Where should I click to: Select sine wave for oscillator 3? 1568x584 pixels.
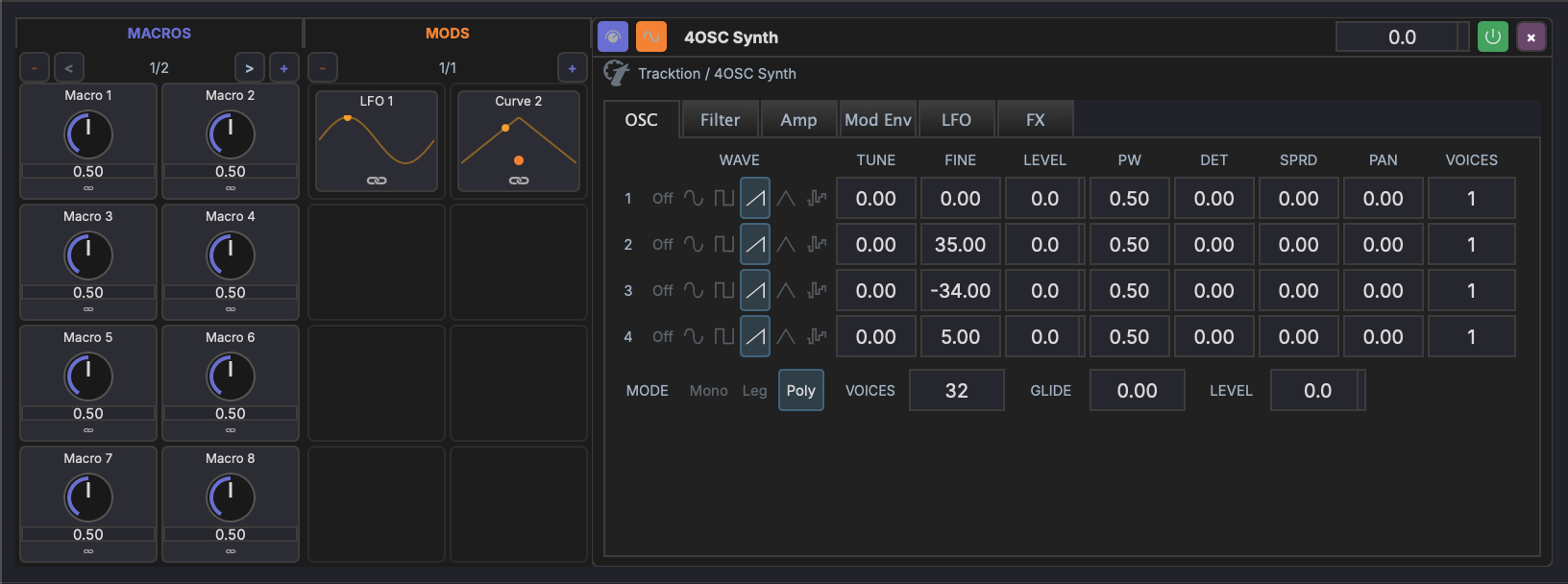(694, 291)
